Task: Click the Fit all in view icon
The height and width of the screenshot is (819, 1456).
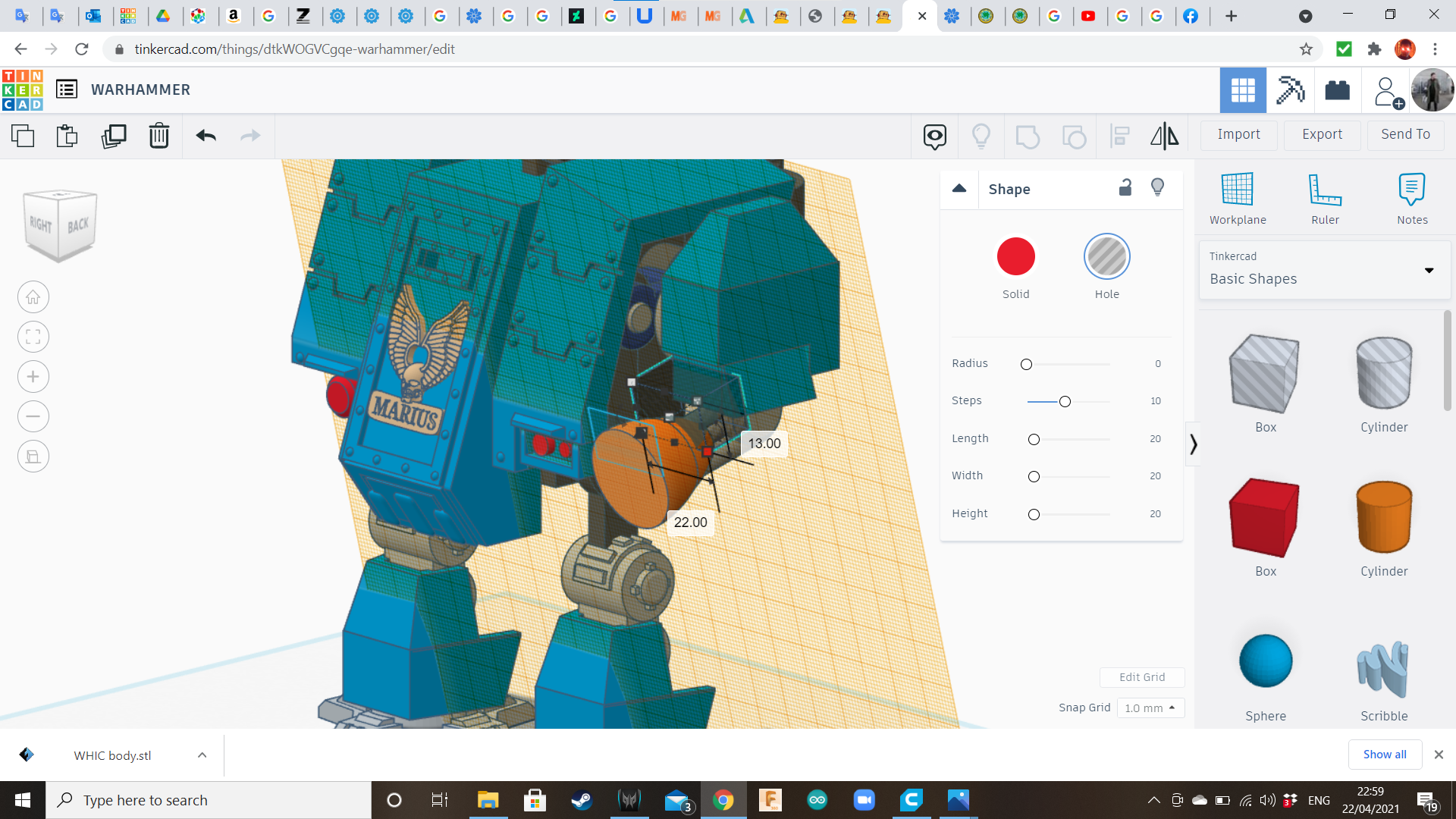Action: (x=33, y=337)
